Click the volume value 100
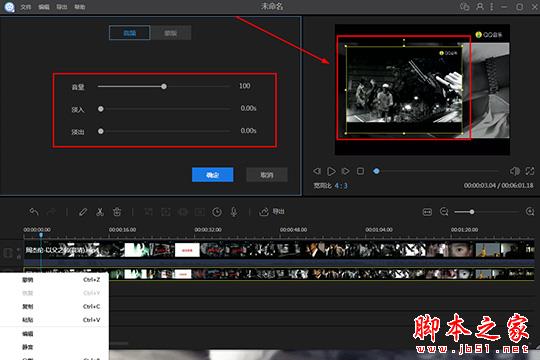This screenshot has height=360, width=540. click(245, 86)
